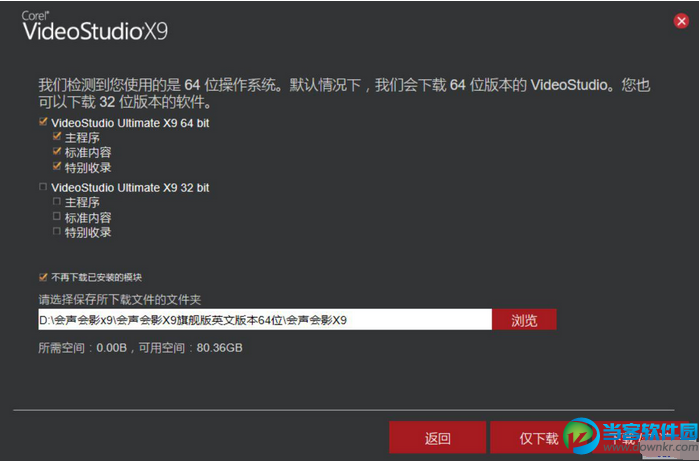The width and height of the screenshot is (699, 461).
Task: Click the Corel VideoStudio X9 logo
Action: pyautogui.click(x=95, y=25)
